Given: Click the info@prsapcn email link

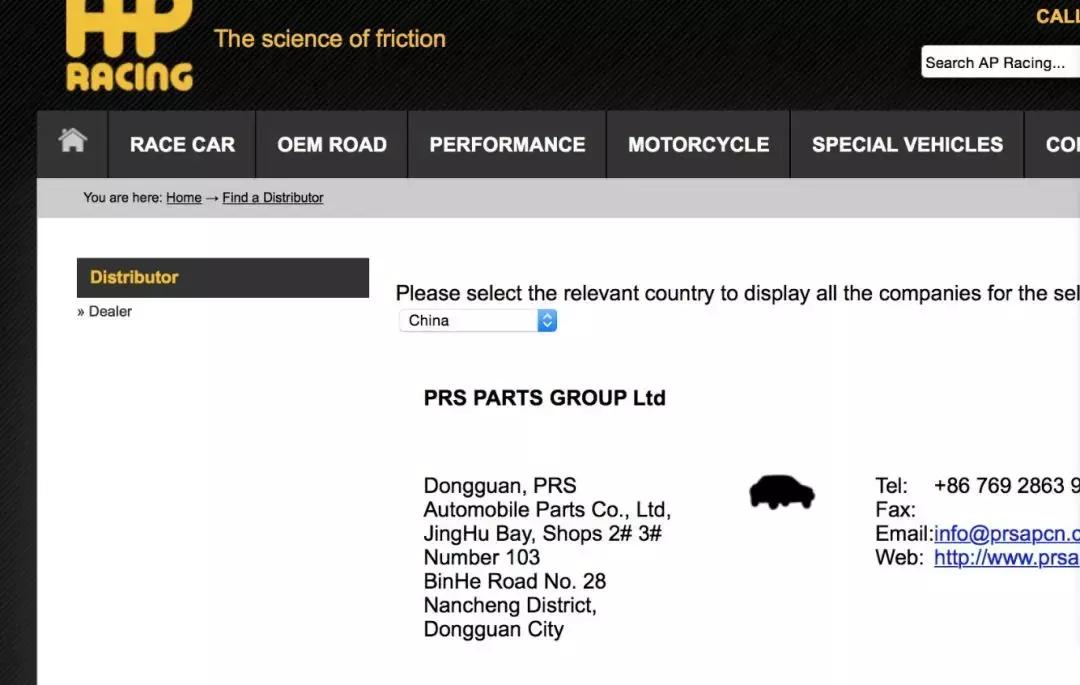Looking at the screenshot, I should pyautogui.click(x=1006, y=534).
